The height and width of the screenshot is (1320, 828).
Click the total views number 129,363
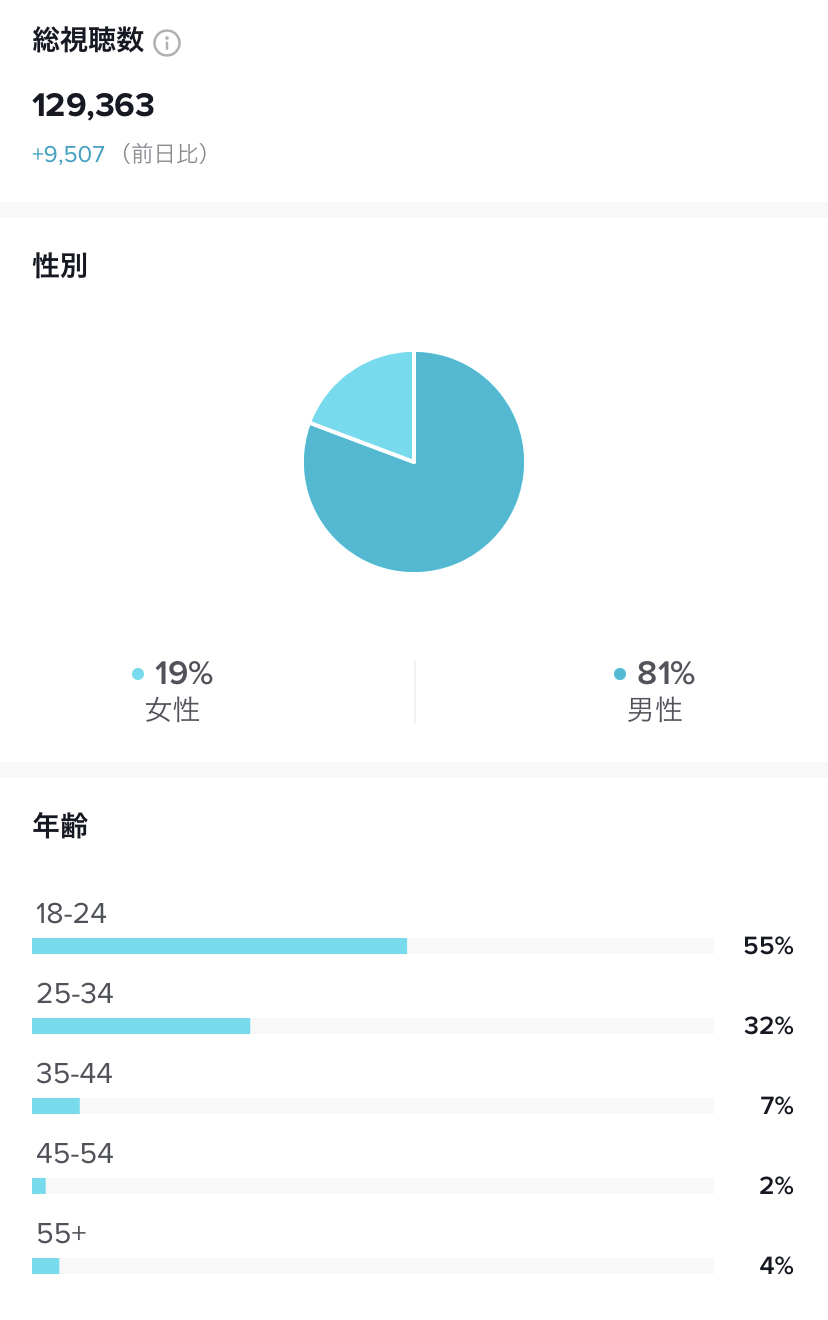tap(93, 105)
